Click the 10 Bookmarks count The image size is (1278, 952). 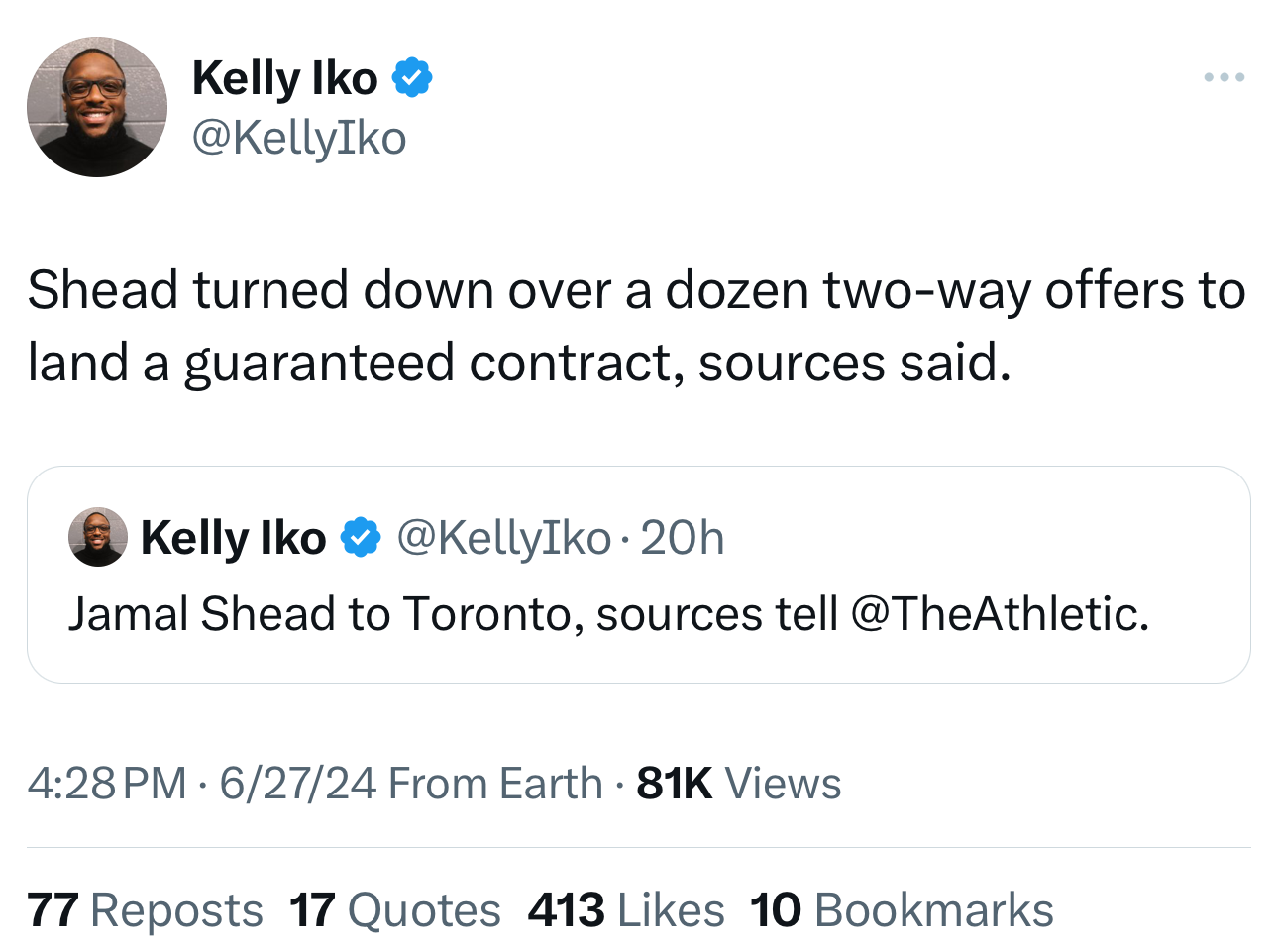tap(902, 909)
